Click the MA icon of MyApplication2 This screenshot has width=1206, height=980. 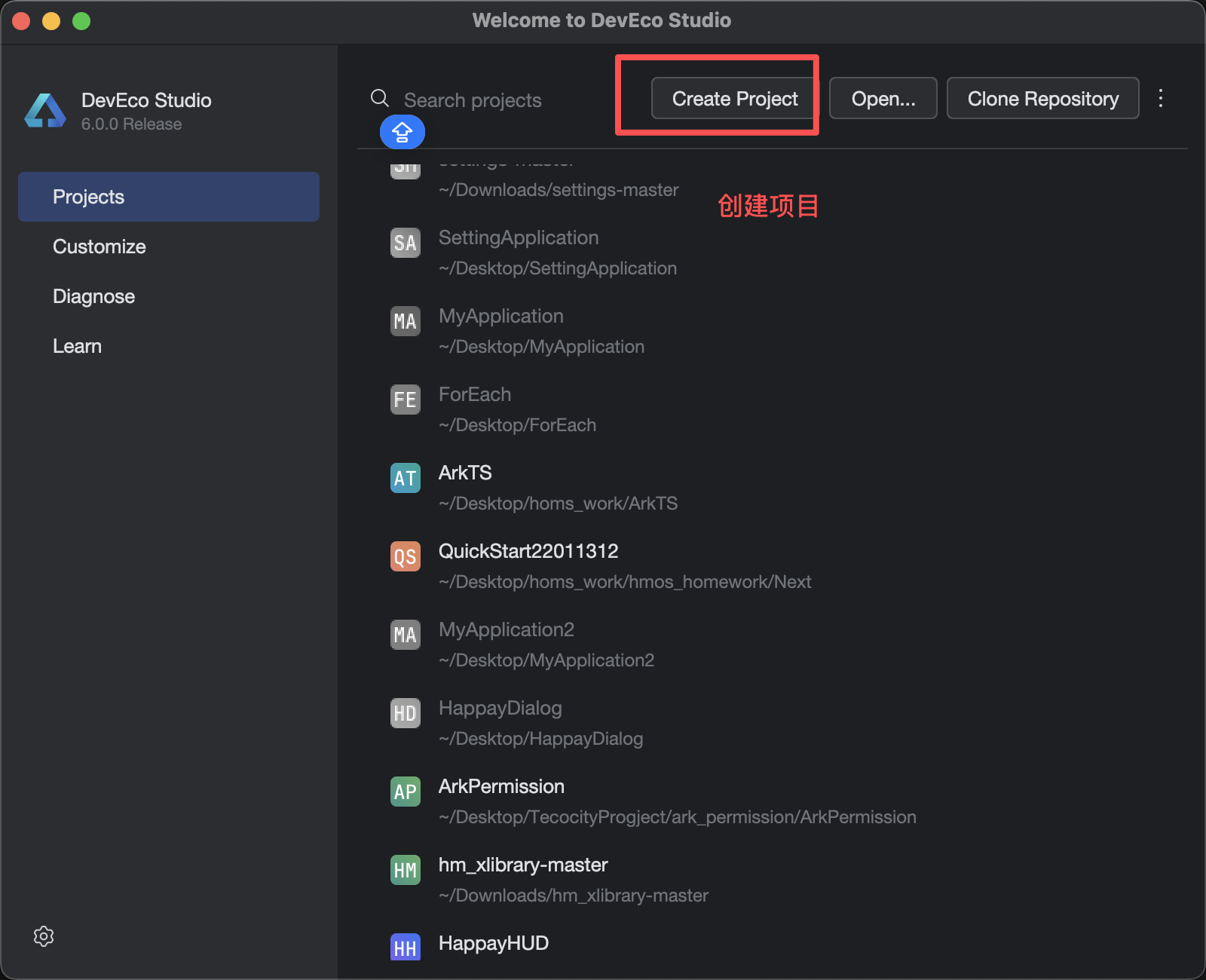[x=406, y=635]
